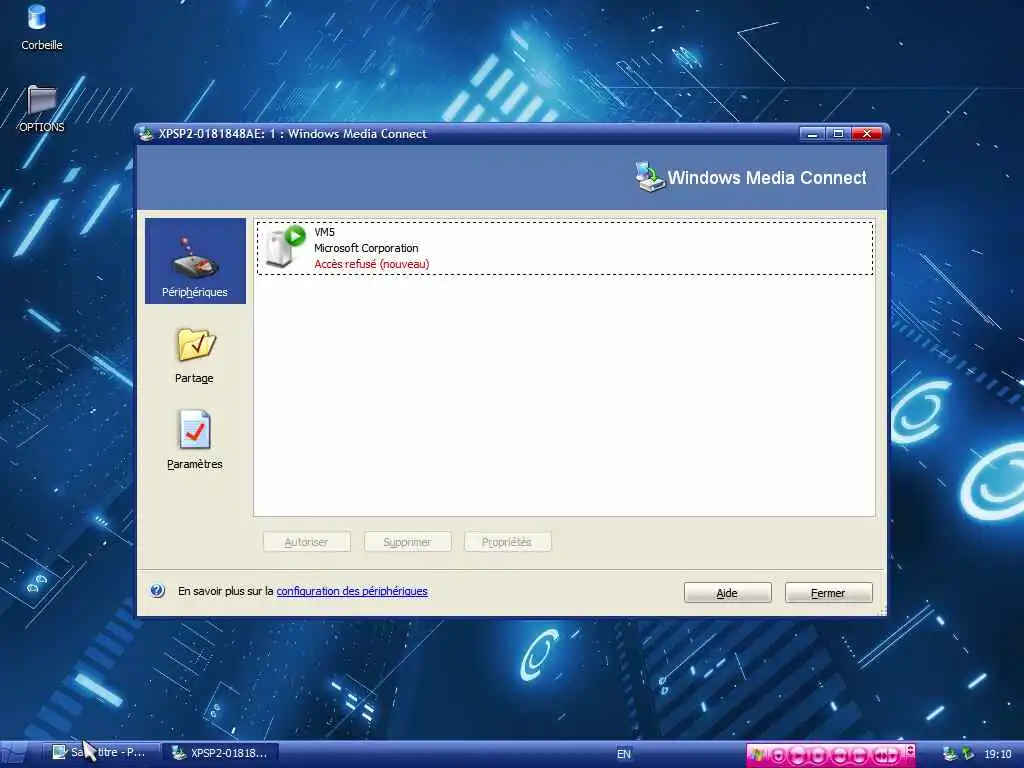Click next track in Media Player toolbar
Viewport: 1024px width, 768px height.
tap(859, 755)
